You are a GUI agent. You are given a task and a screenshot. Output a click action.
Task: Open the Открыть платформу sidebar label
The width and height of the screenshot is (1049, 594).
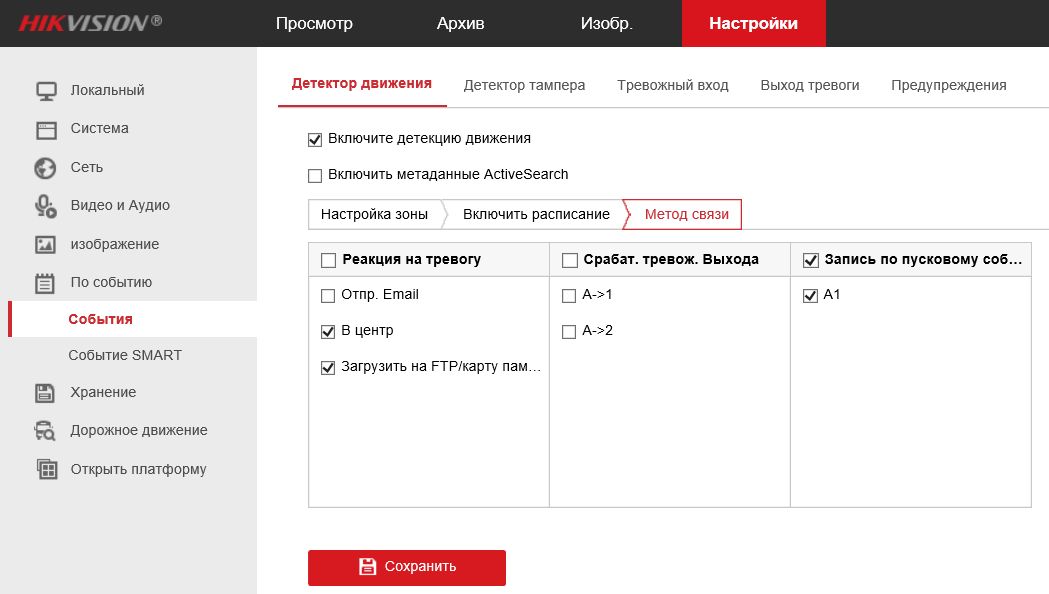tap(138, 469)
